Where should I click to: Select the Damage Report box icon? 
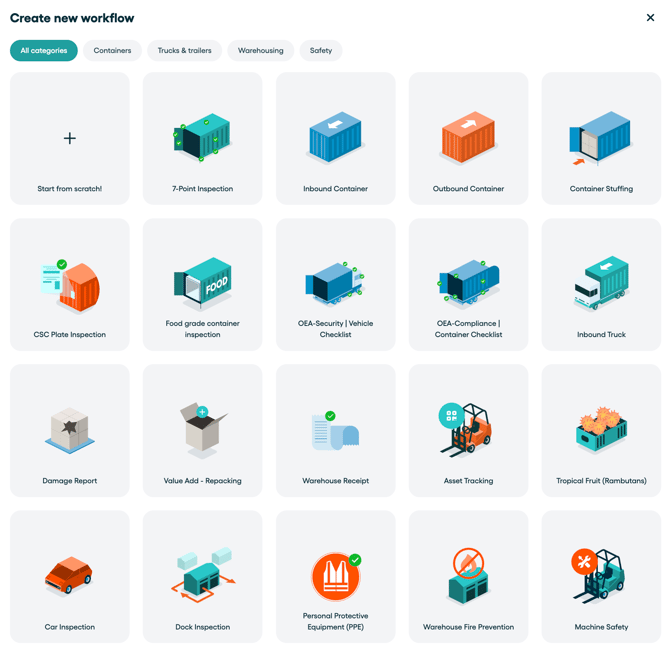pyautogui.click(x=69, y=430)
